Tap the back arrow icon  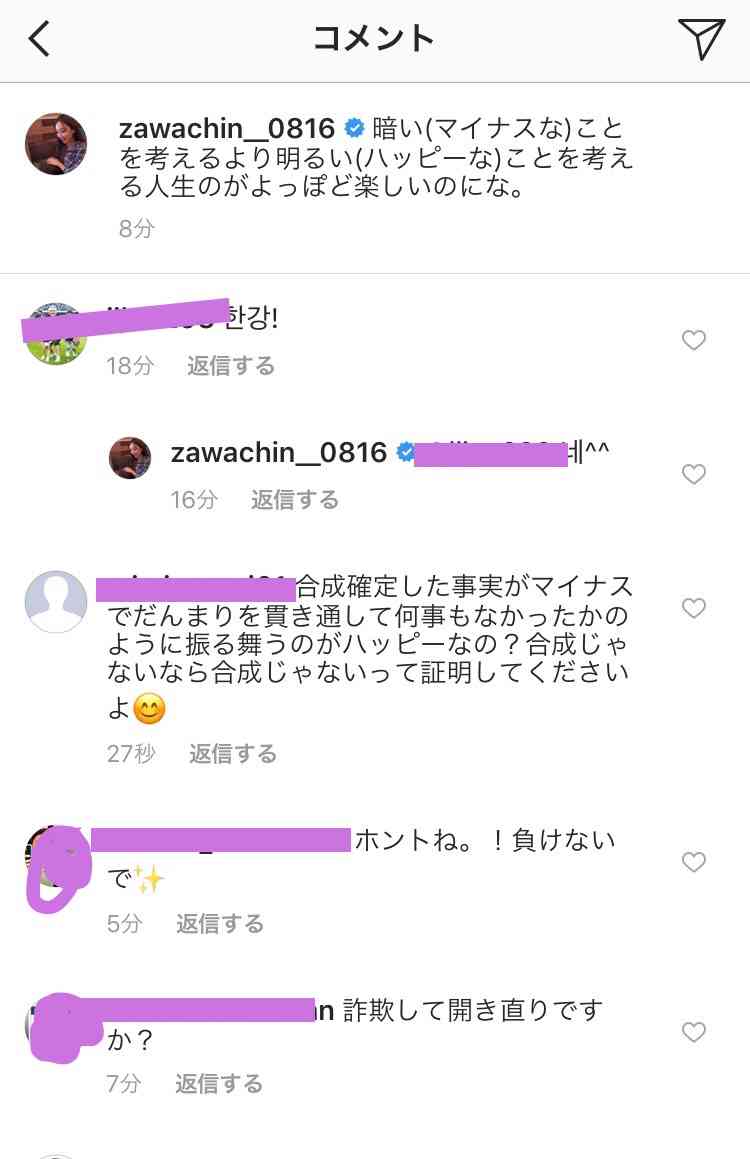39,38
